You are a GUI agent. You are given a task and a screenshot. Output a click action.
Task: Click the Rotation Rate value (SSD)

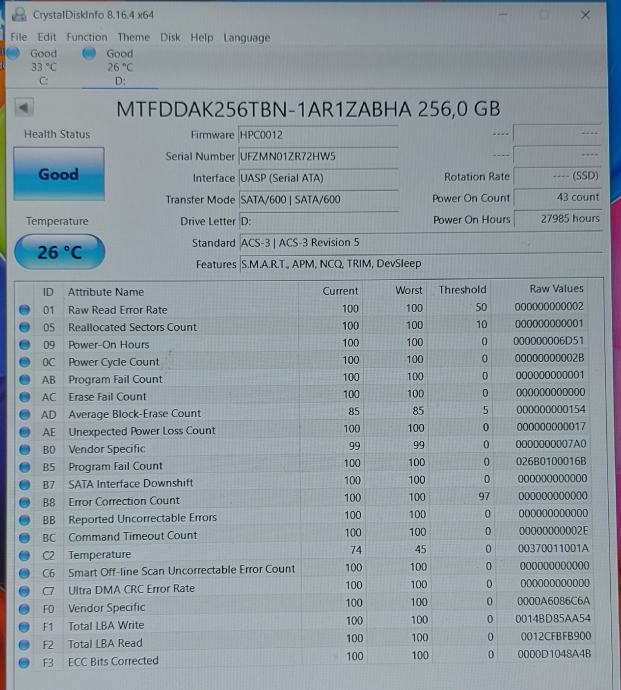click(557, 176)
